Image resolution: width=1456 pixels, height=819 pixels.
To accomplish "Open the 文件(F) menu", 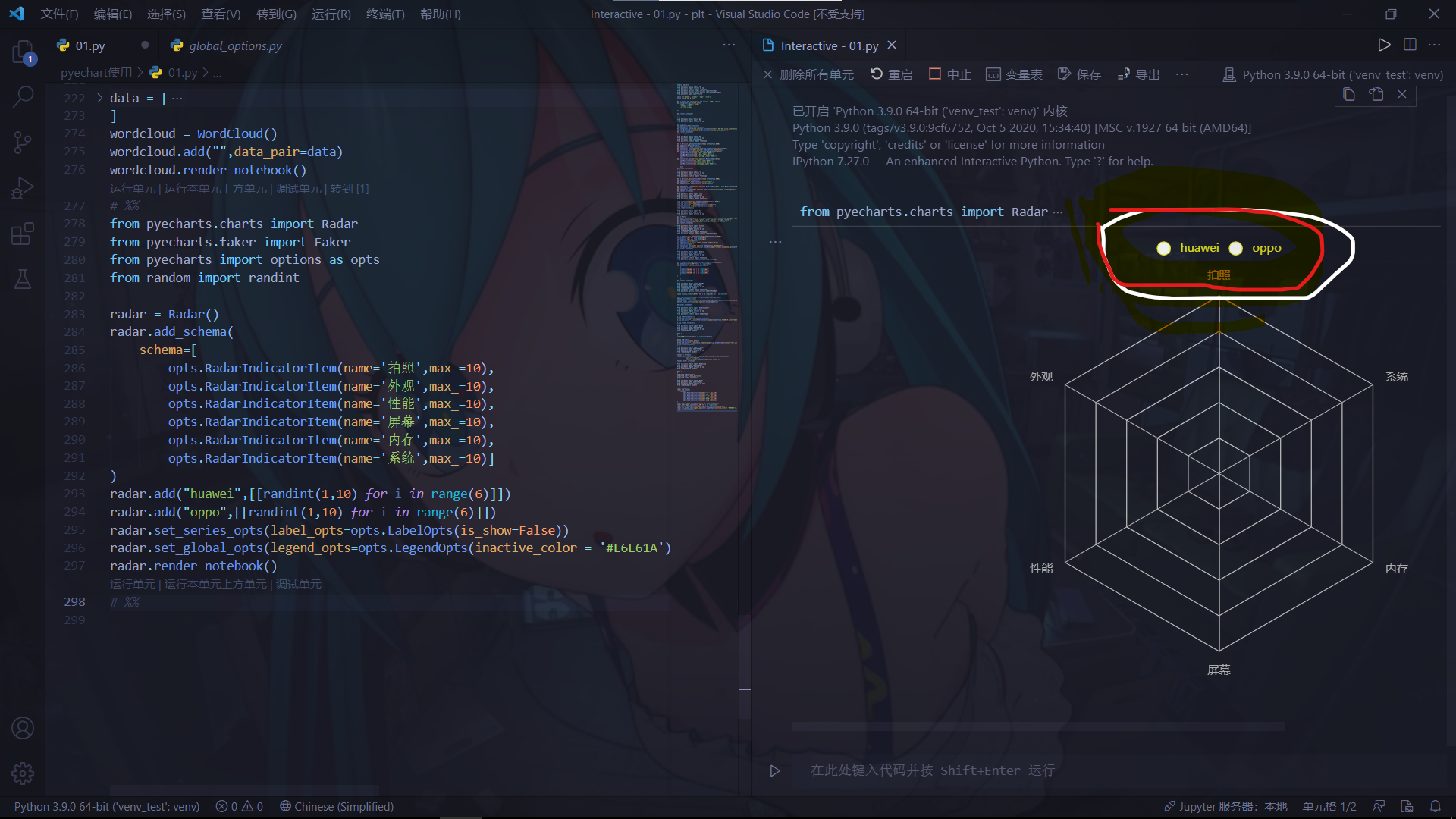I will [59, 14].
